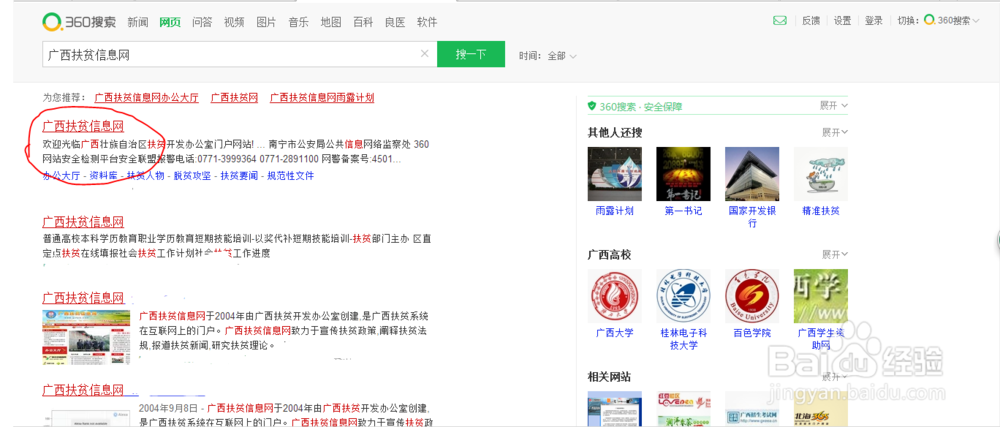Click the 登录 link
The height and width of the screenshot is (427, 1000).
tap(874, 20)
